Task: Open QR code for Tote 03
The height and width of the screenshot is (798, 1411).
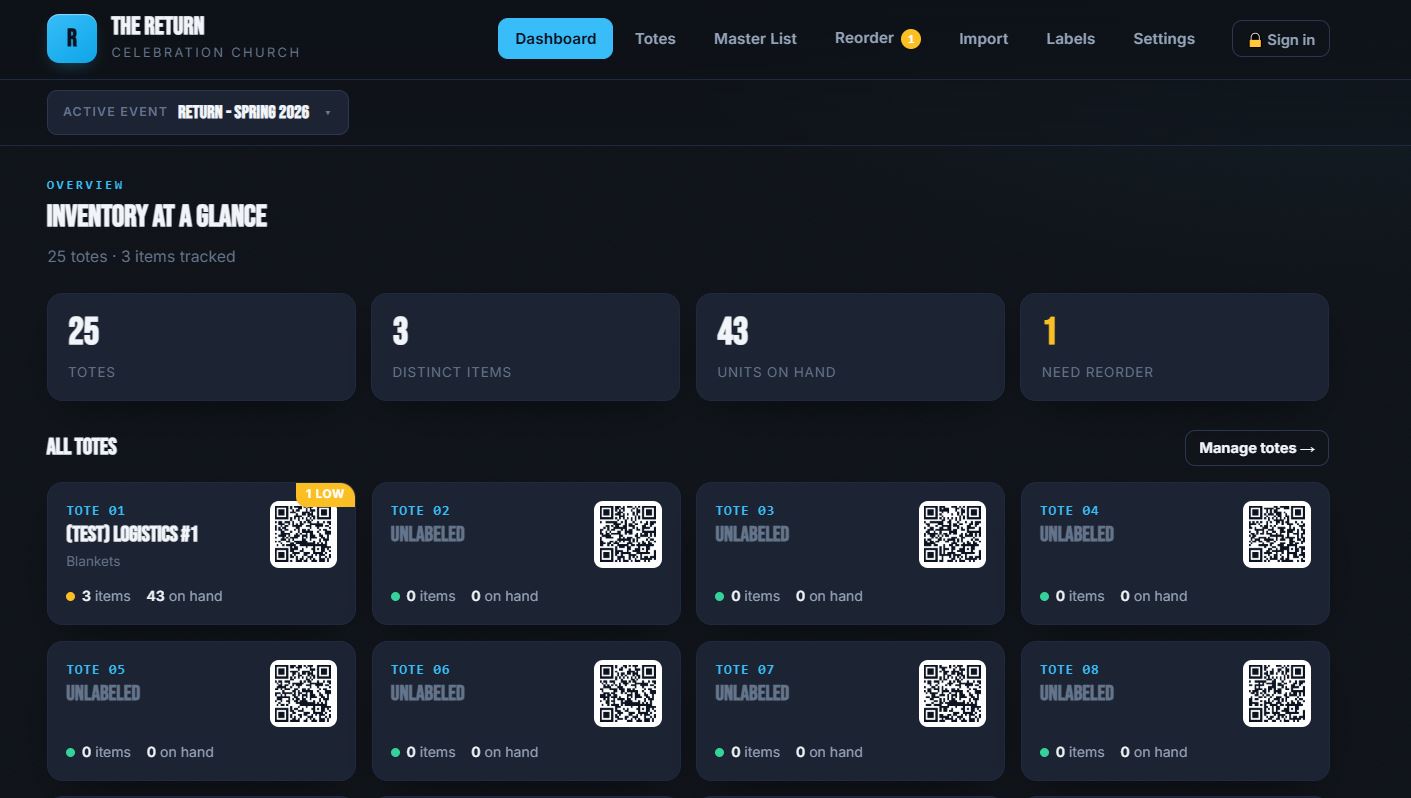Action: 952,534
